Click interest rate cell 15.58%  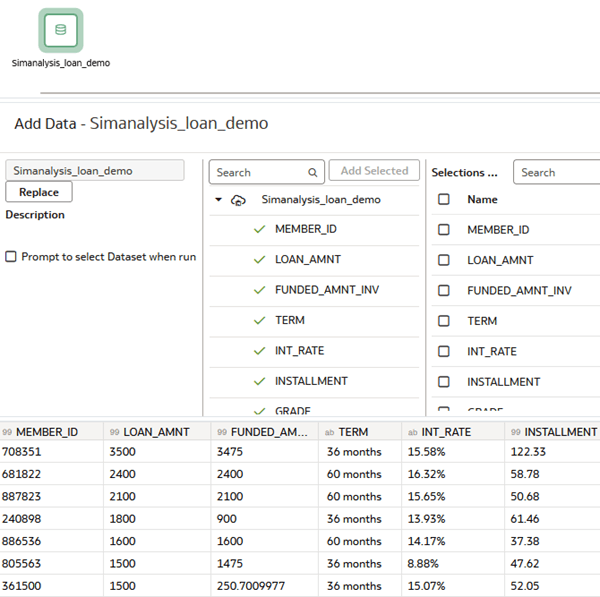click(453, 452)
